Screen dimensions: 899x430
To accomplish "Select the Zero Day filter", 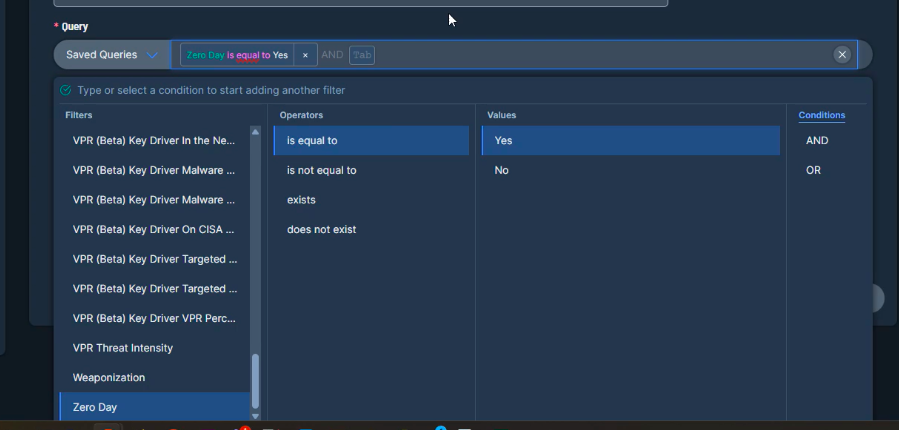I will click(x=95, y=407).
